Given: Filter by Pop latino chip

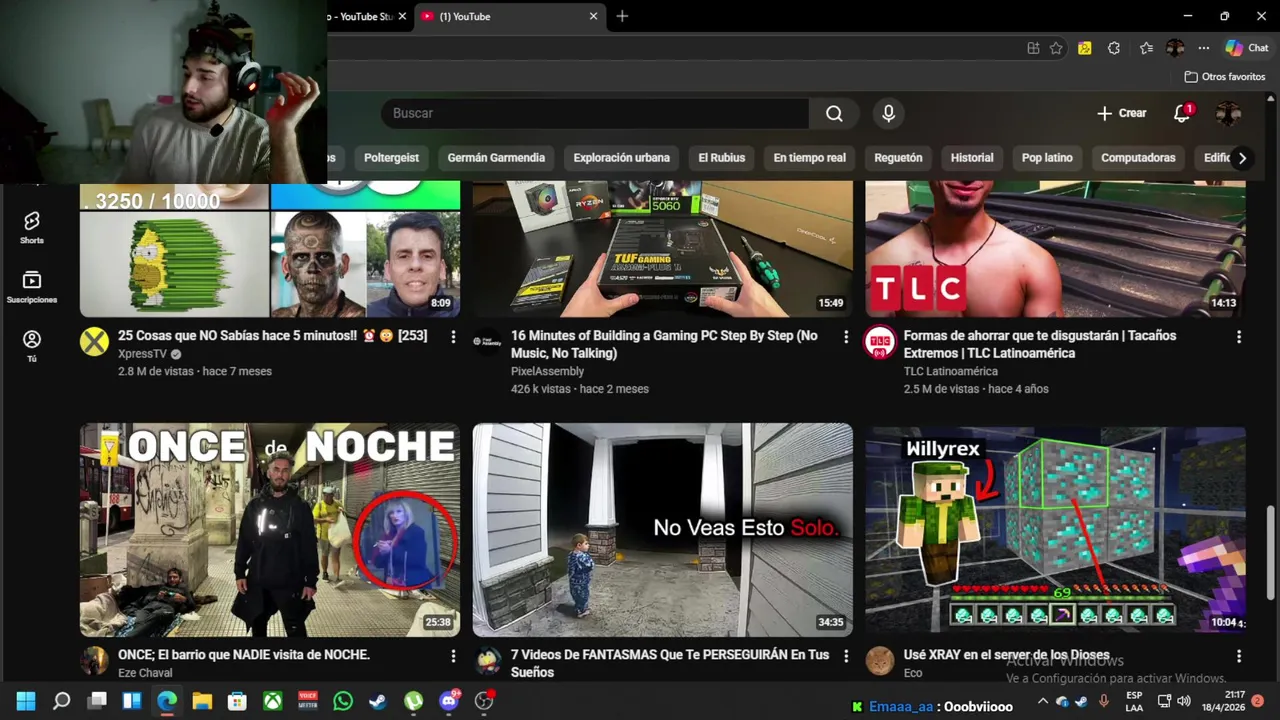Looking at the screenshot, I should tap(1047, 158).
